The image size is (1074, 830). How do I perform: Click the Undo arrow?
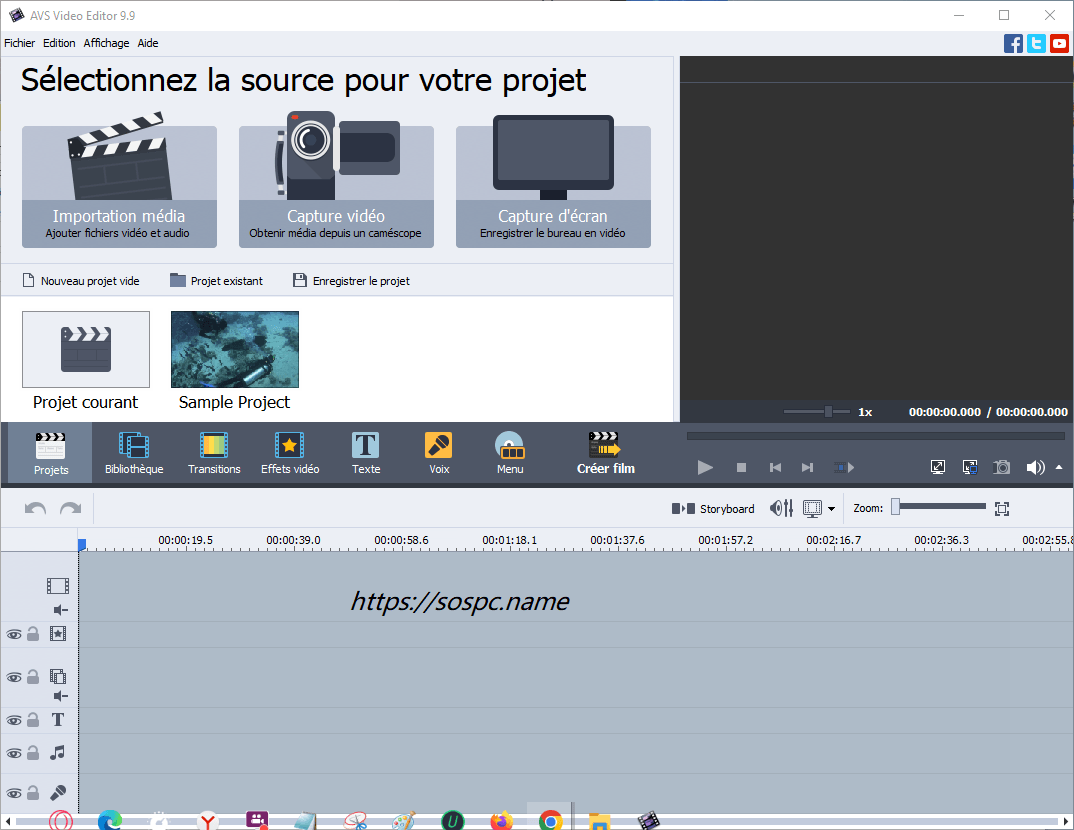click(x=35, y=508)
